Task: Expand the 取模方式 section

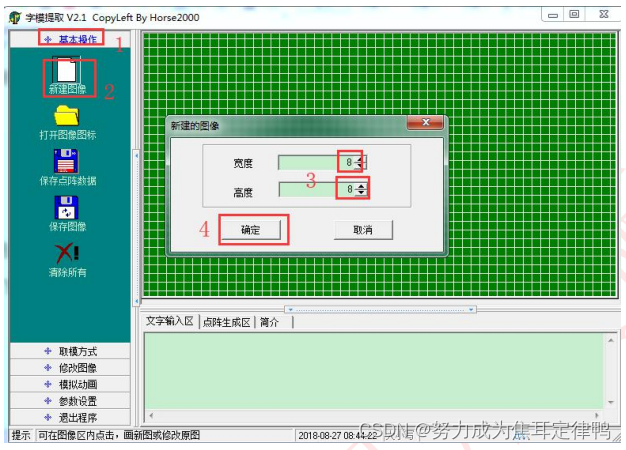Action: click(x=70, y=351)
